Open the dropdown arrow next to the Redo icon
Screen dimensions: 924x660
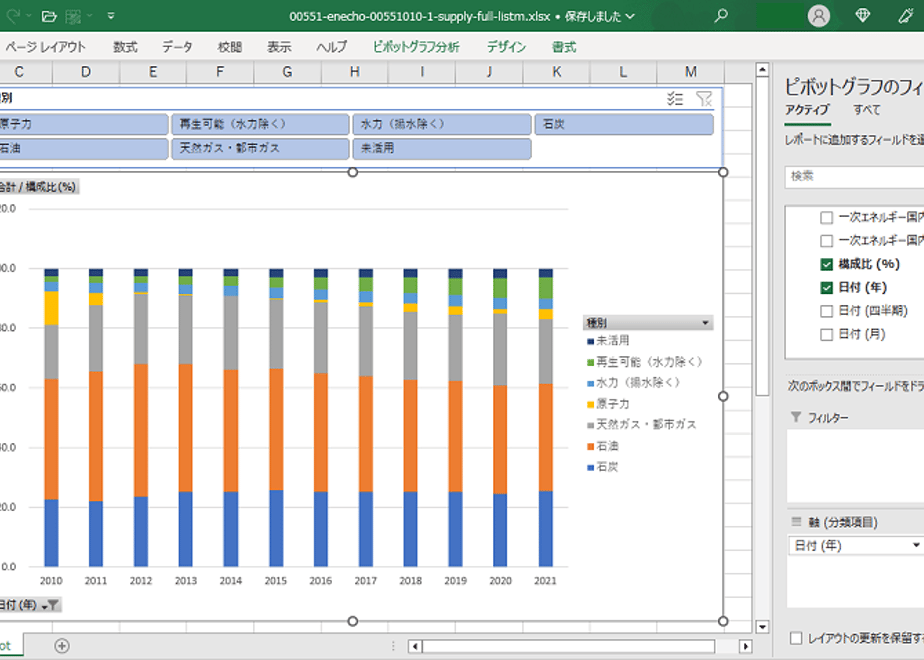pos(29,16)
